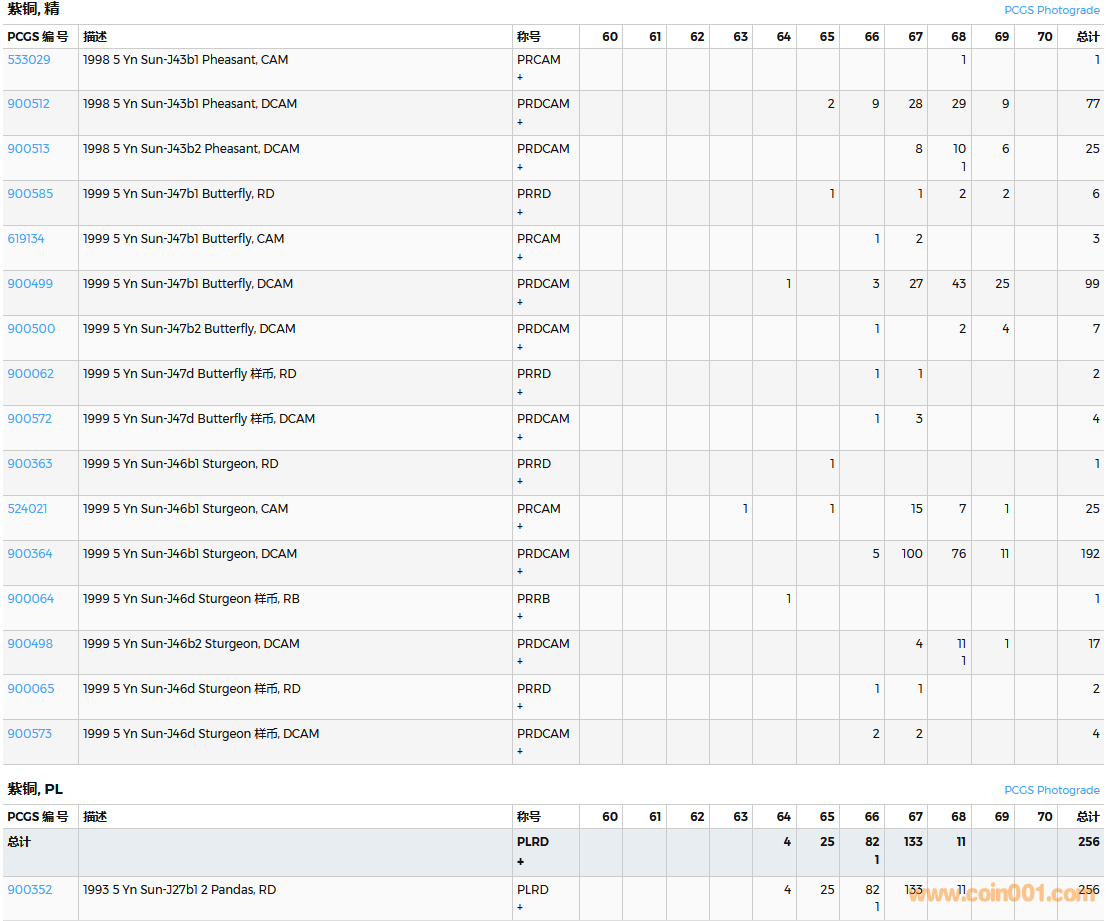Open PCGS number 900498 link
Viewport: 1108px width, 921px height.
click(30, 644)
